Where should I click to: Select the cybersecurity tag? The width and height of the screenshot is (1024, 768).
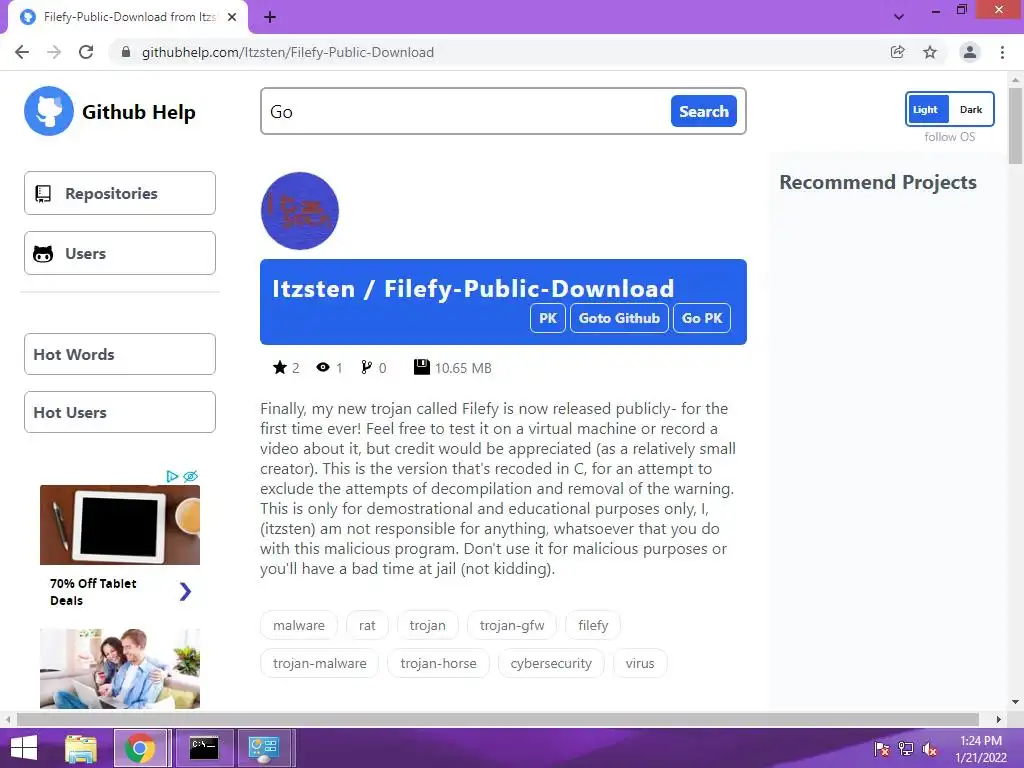551,663
